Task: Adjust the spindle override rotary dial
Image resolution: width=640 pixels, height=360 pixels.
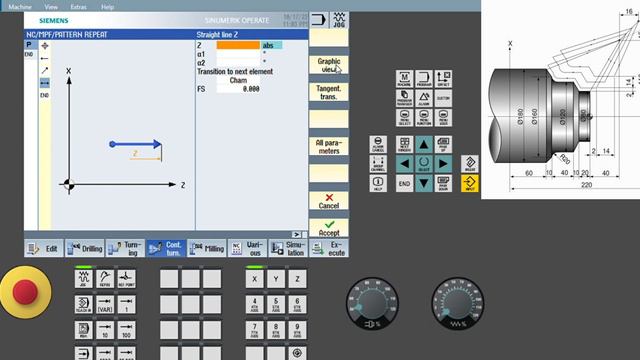Action: (372, 304)
